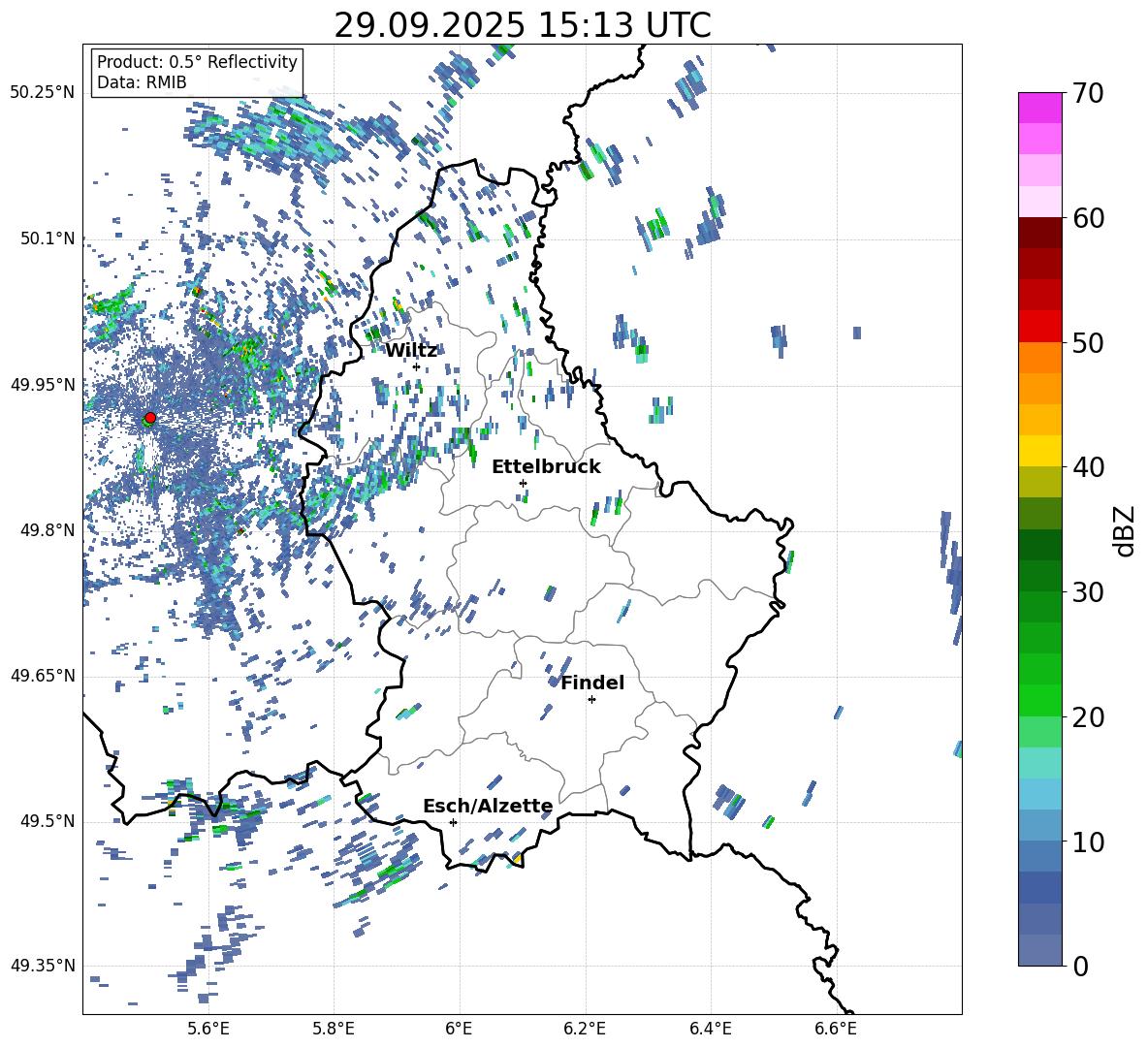
Task: Click the bright red colorbar swatch above 50
Action: 1039,327
